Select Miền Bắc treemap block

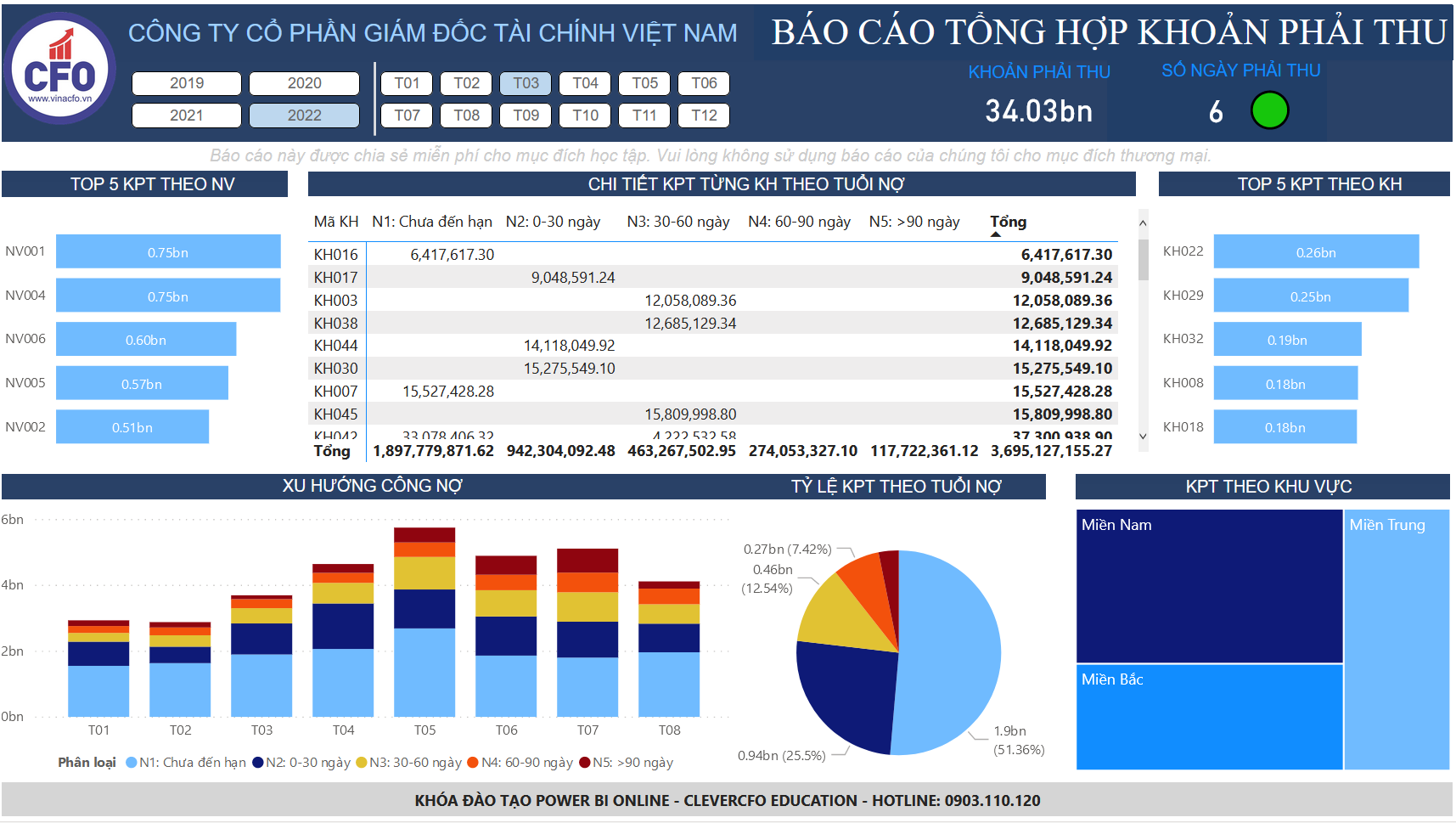[1210, 717]
